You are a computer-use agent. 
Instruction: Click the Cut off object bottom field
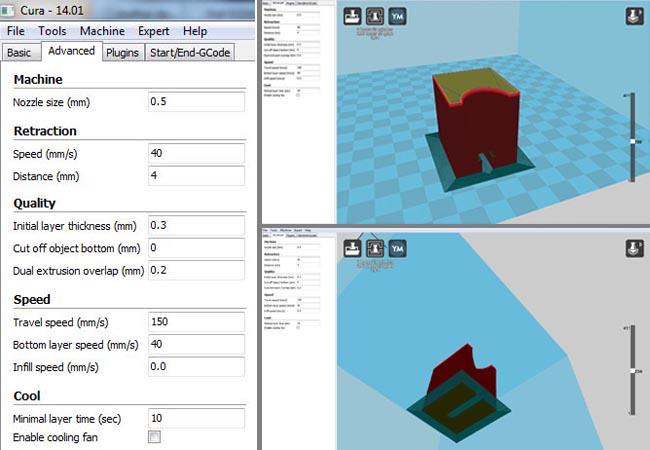[196, 248]
